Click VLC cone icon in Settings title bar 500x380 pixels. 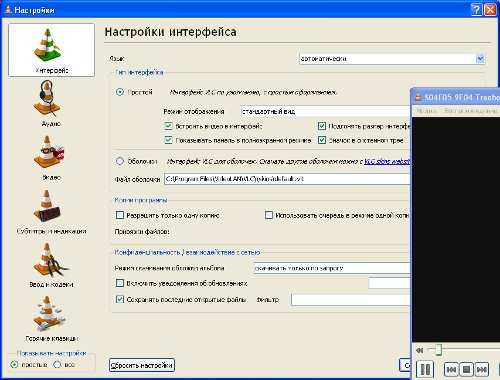[8, 10]
